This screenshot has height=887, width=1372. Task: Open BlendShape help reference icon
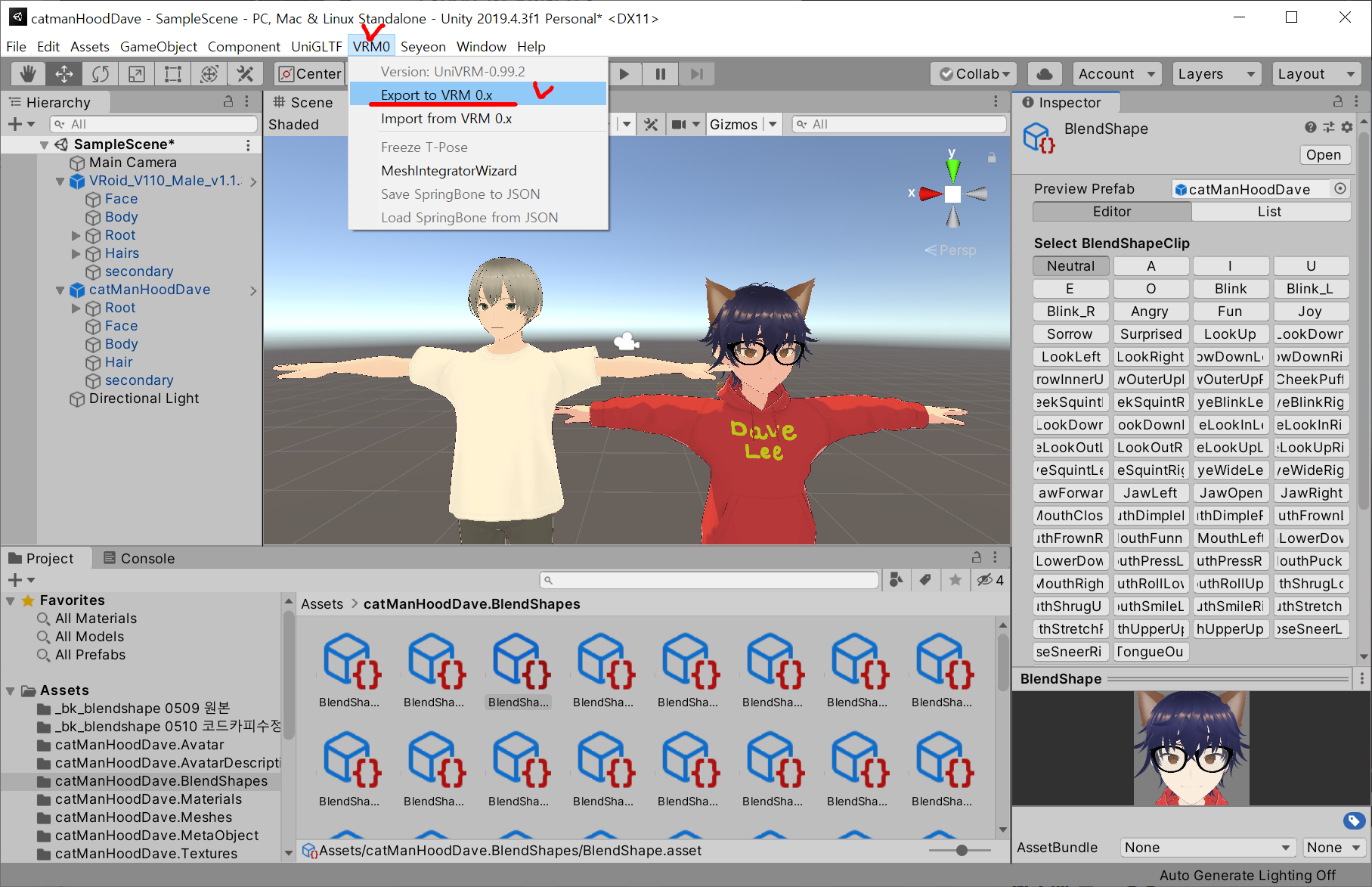pyautogui.click(x=1310, y=127)
